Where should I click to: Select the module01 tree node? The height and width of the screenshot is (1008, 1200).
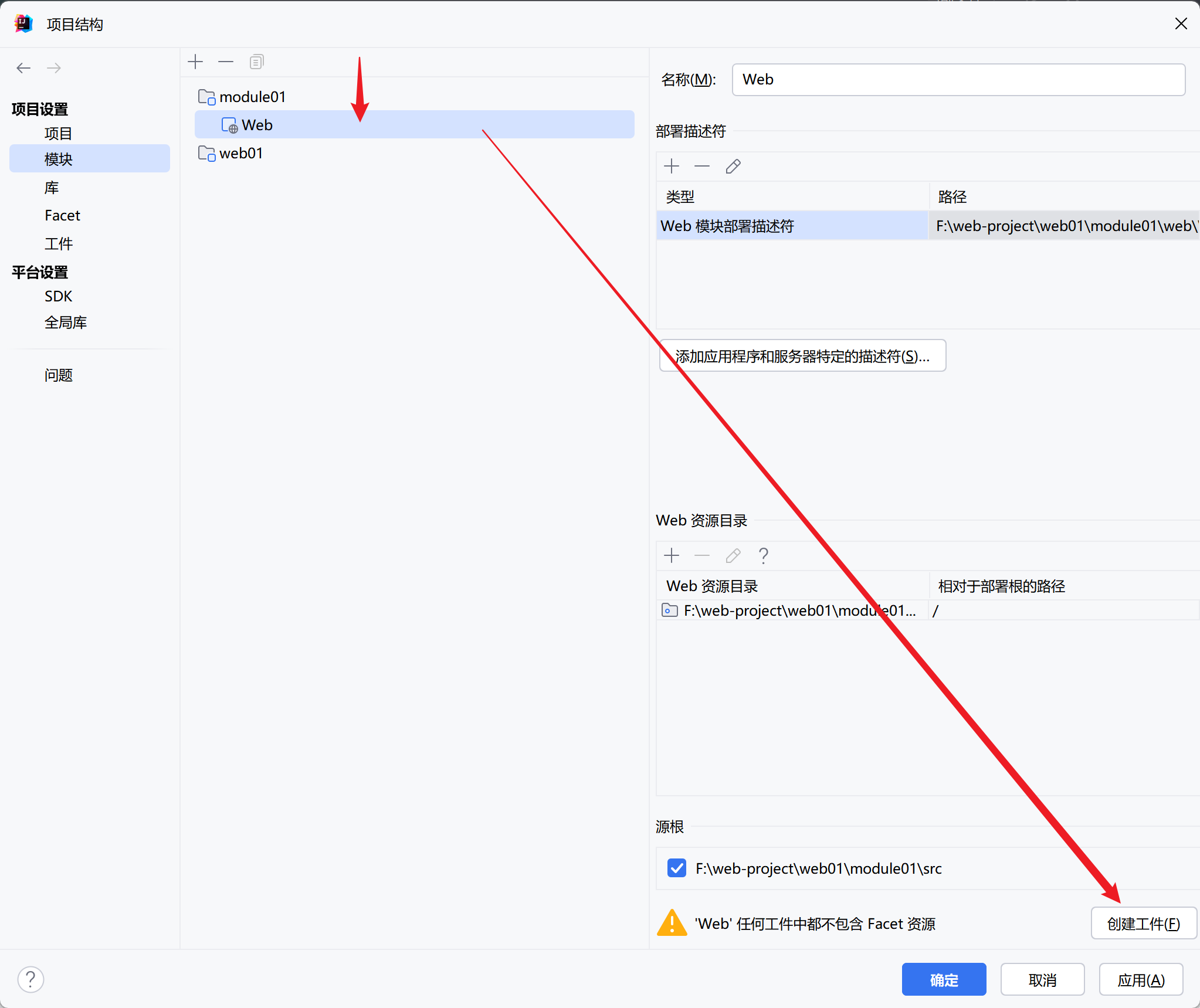pyautogui.click(x=252, y=97)
